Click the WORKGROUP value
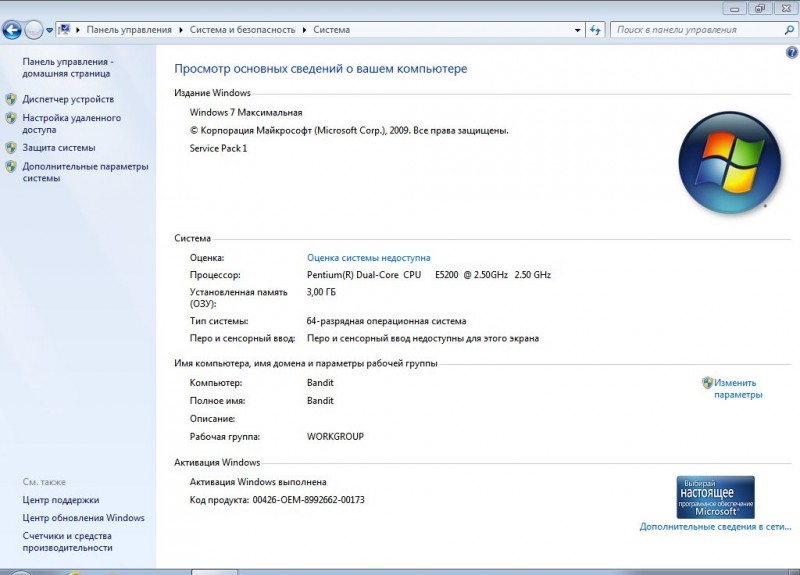 [335, 437]
